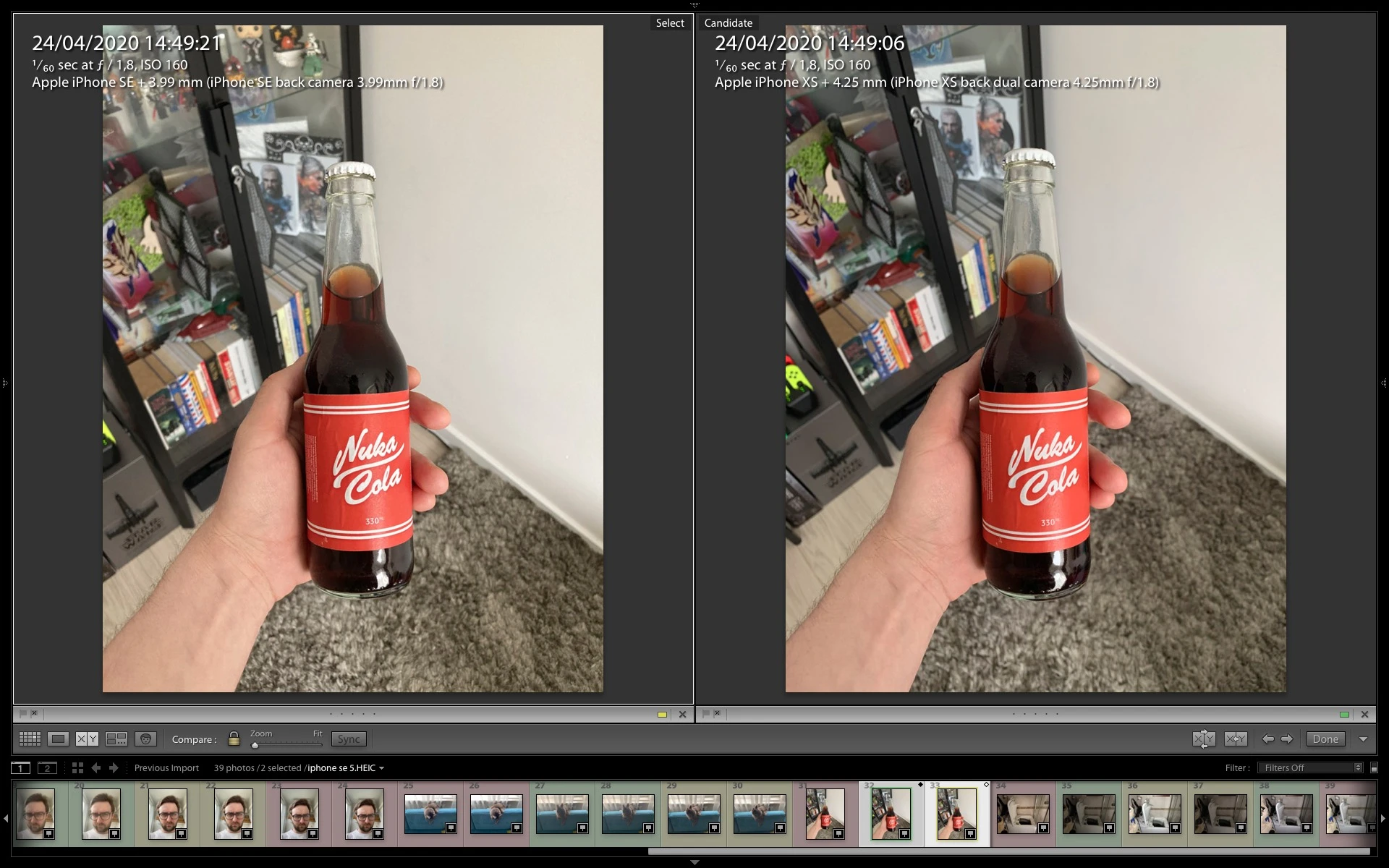The width and height of the screenshot is (1389, 868).
Task: Toggle filter switch at filmstrip right
Action: pyautogui.click(x=1374, y=767)
